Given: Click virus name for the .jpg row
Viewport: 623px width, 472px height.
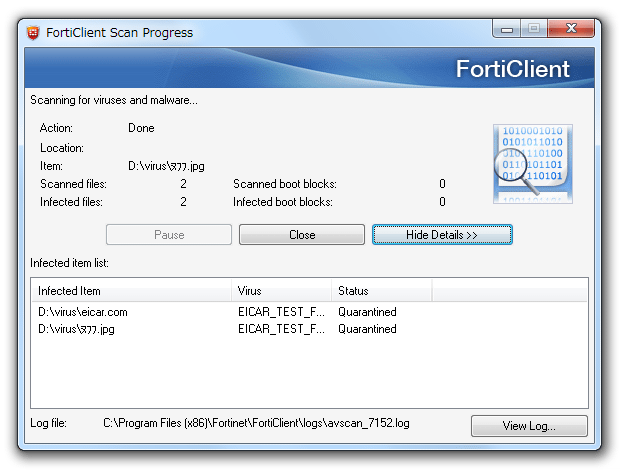Looking at the screenshot, I should click(x=281, y=329).
